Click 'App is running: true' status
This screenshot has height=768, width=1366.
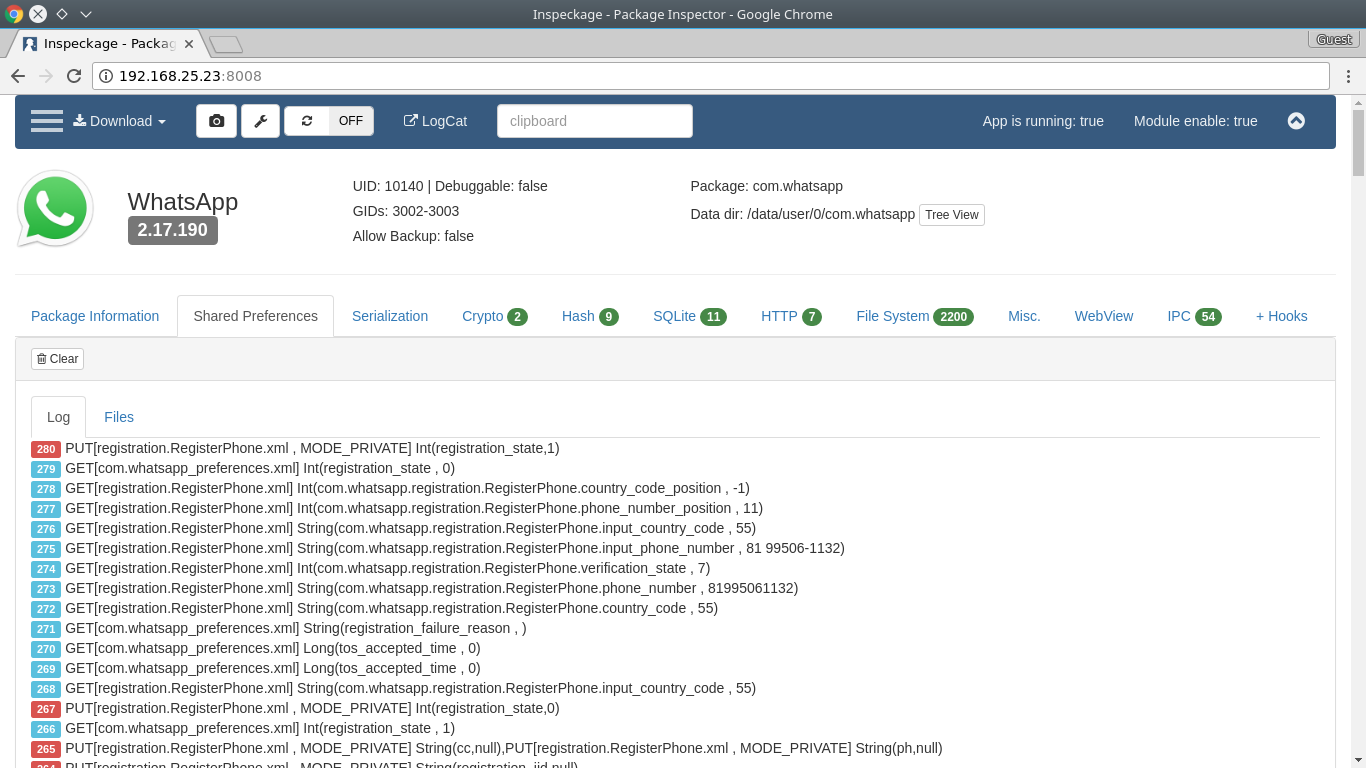(1043, 121)
